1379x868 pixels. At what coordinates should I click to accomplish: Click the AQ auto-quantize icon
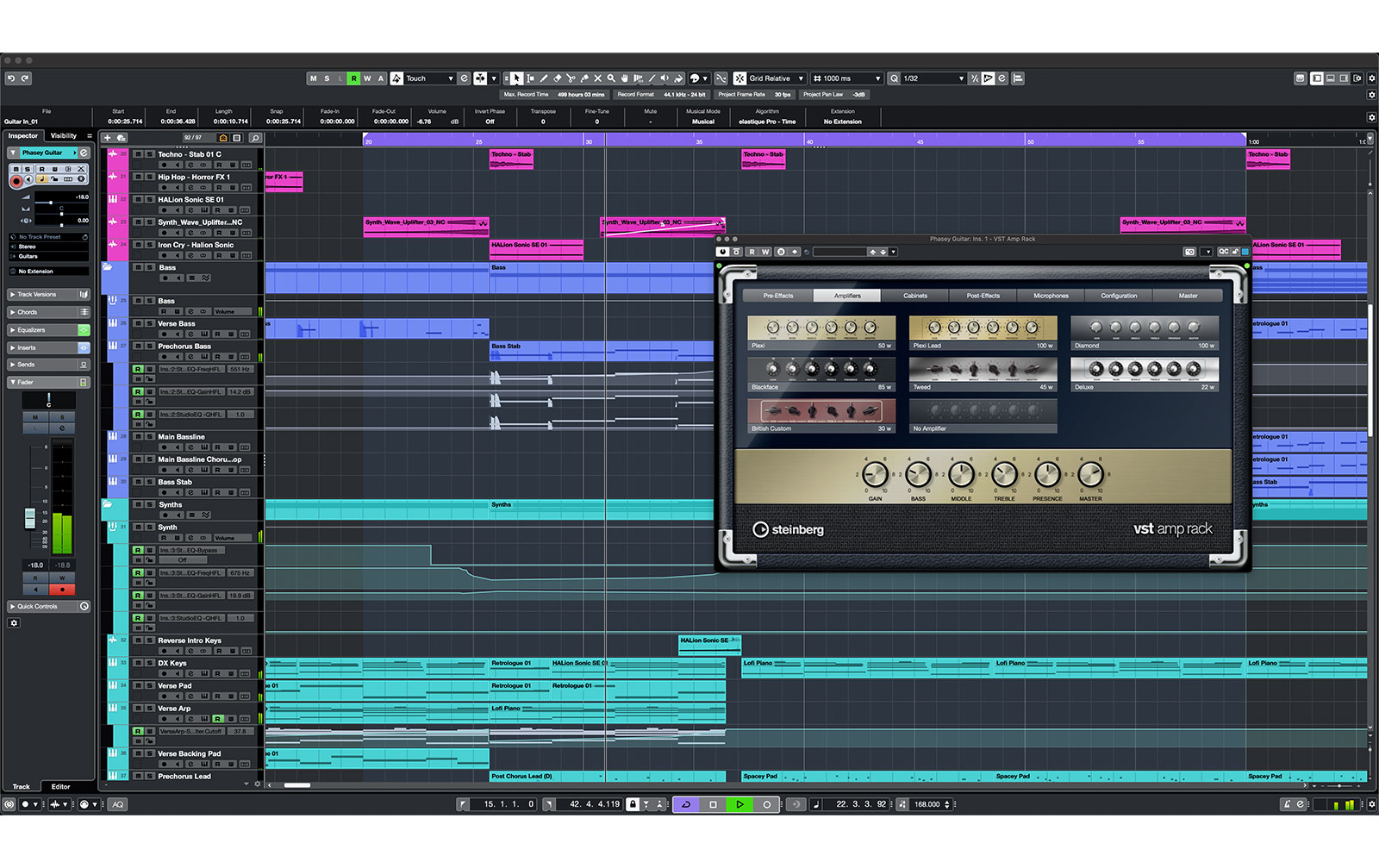point(117,804)
